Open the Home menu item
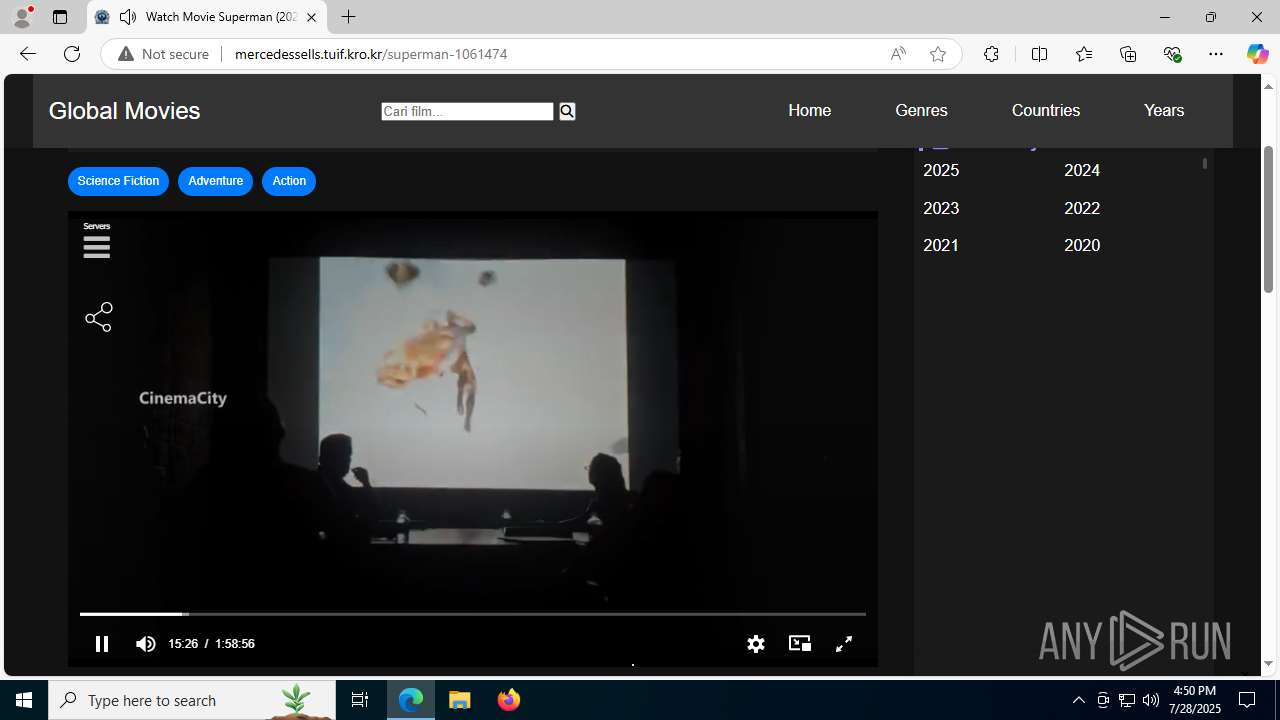Viewport: 1280px width, 720px height. (809, 110)
